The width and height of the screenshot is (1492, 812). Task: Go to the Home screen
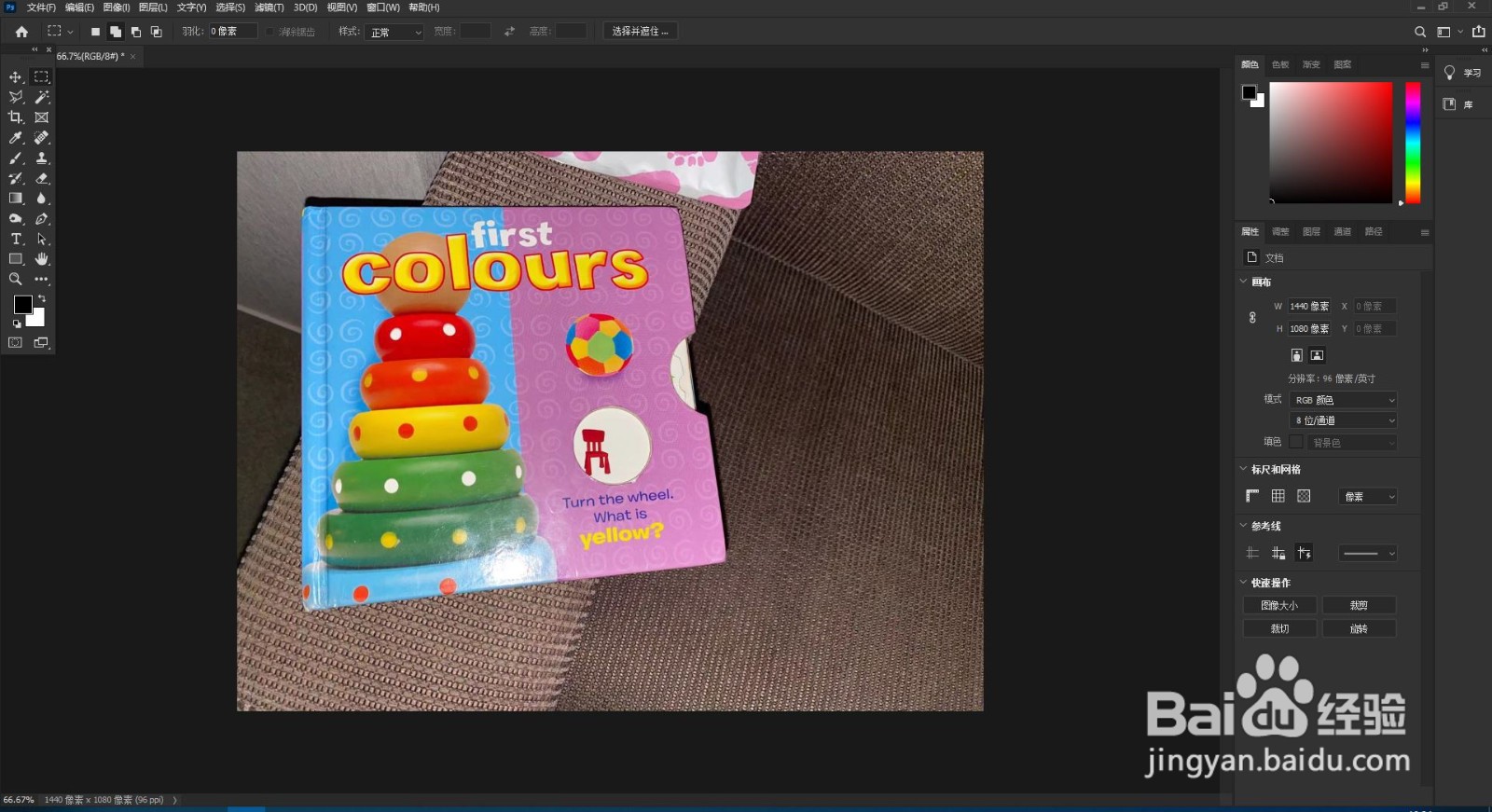click(x=21, y=32)
